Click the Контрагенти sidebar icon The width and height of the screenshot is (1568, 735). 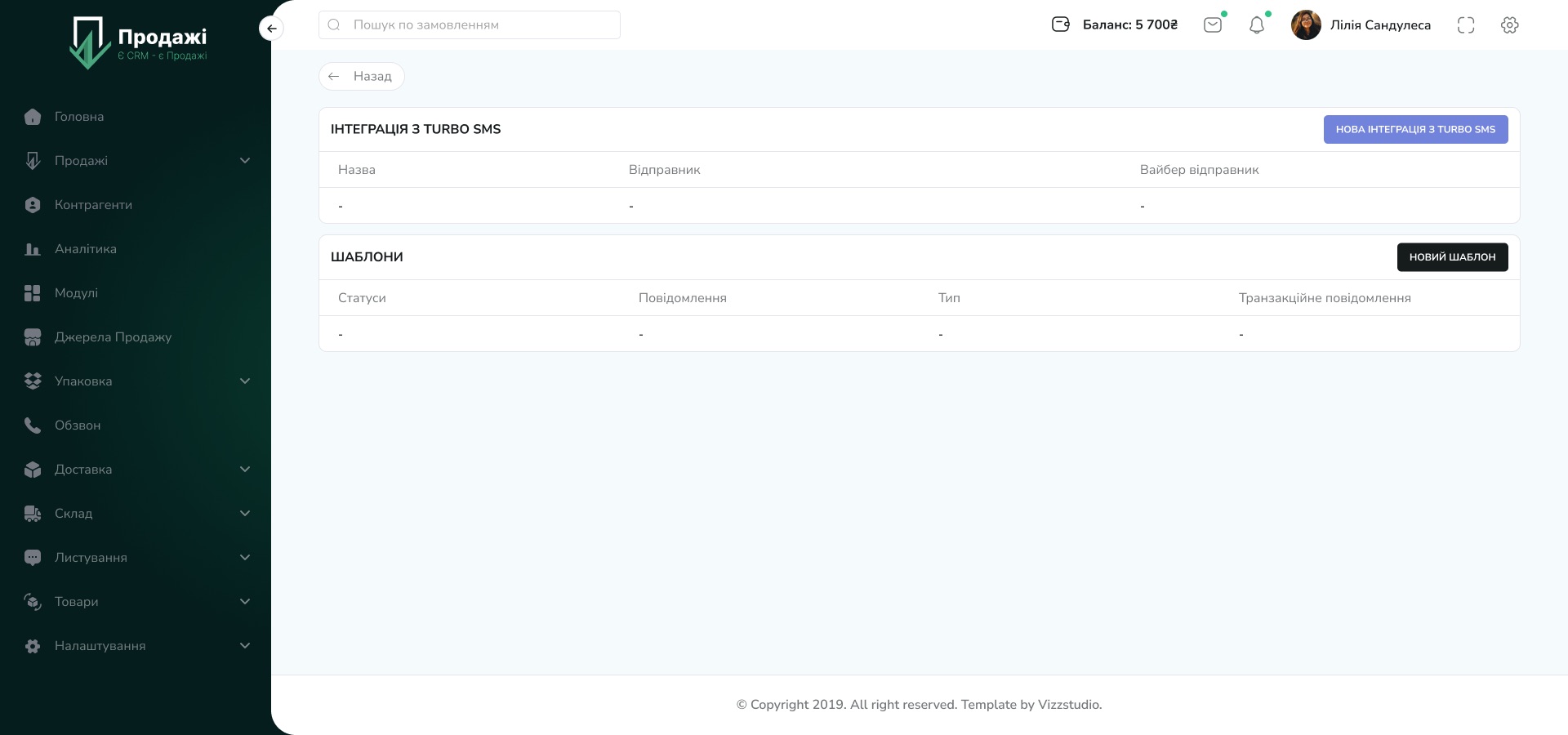(x=33, y=205)
